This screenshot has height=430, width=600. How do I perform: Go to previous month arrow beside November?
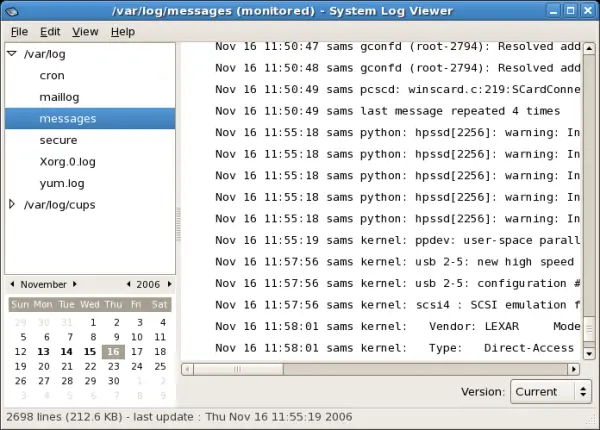[12, 284]
